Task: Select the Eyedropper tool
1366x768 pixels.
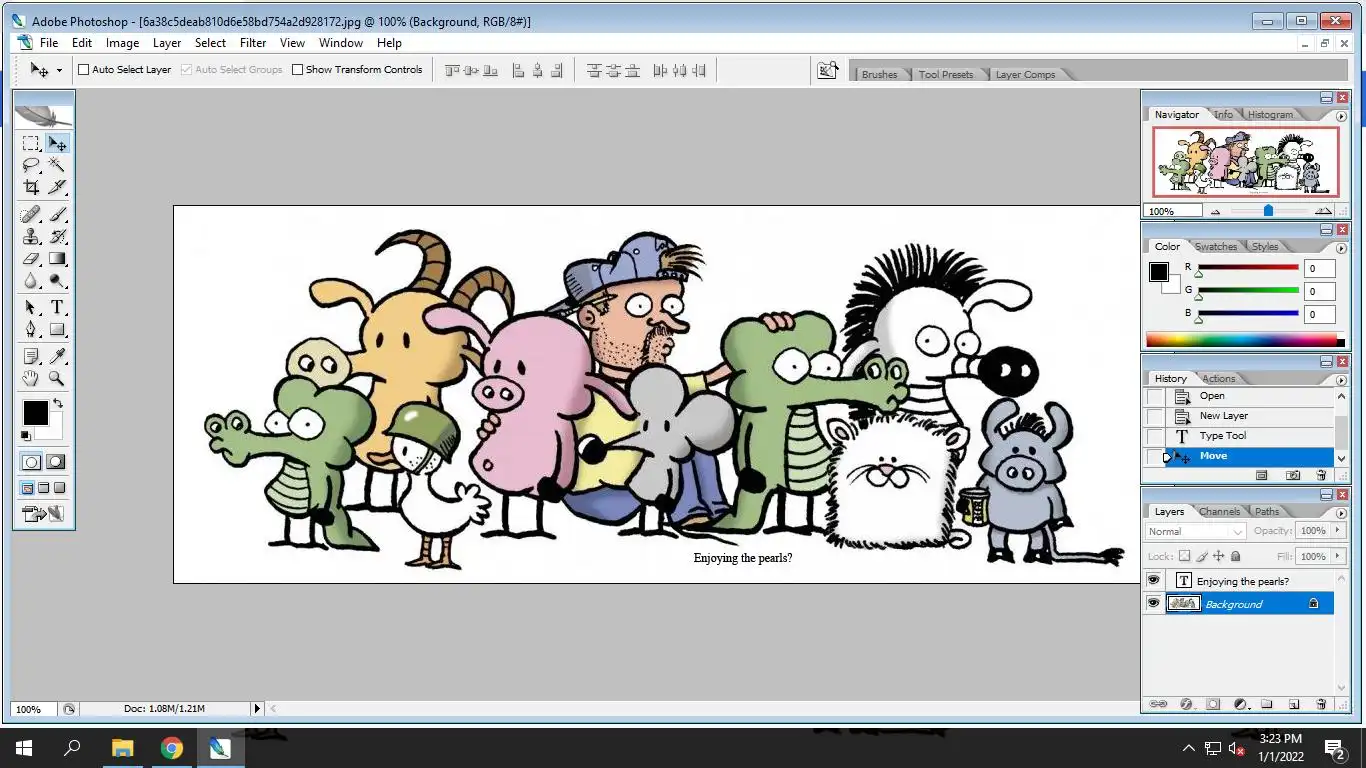Action: coord(57,356)
